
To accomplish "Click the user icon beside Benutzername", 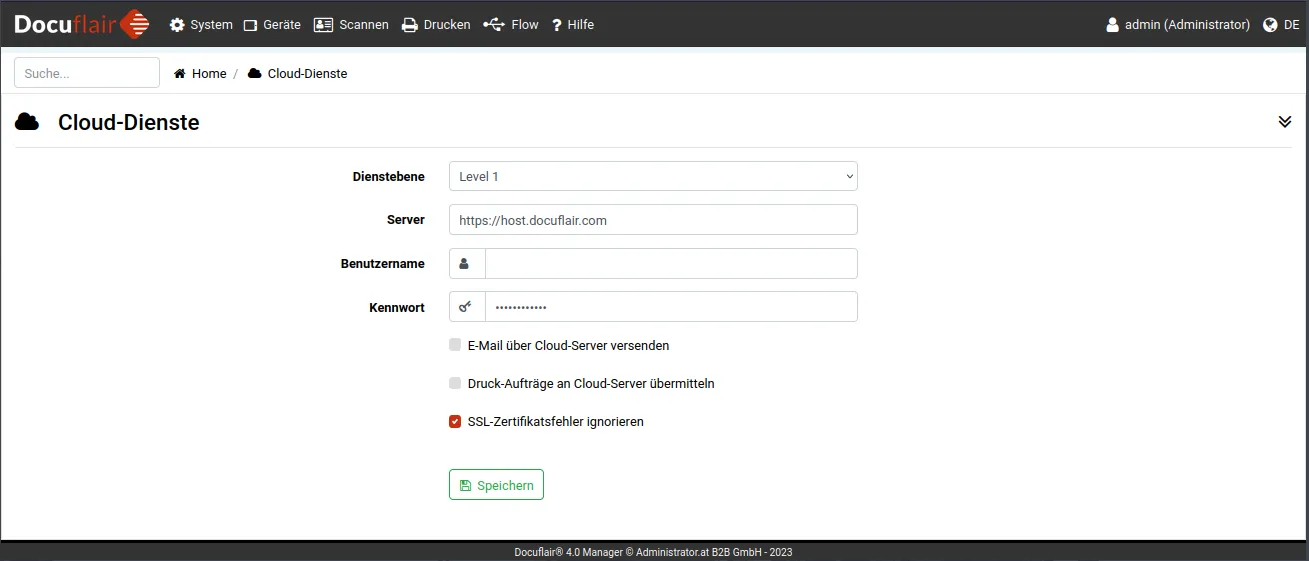I will (466, 264).
